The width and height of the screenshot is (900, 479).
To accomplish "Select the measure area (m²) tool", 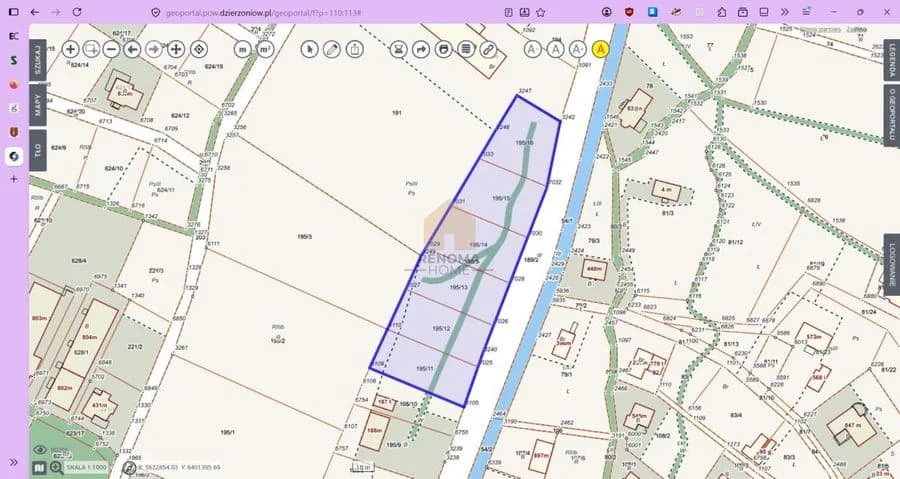I will coord(265,49).
